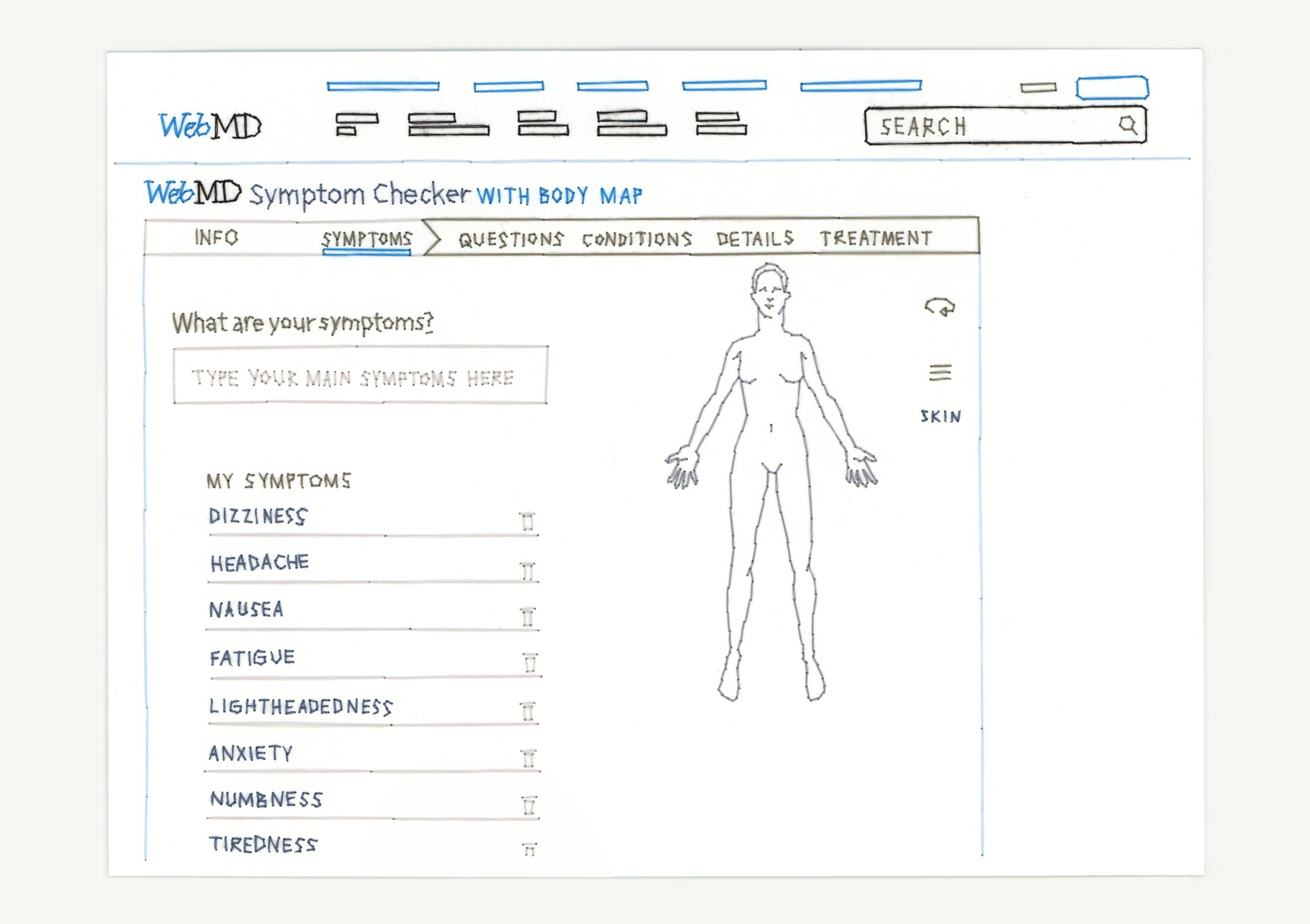1310x924 pixels.
Task: Click the search magnifier icon
Action: pyautogui.click(x=1127, y=124)
